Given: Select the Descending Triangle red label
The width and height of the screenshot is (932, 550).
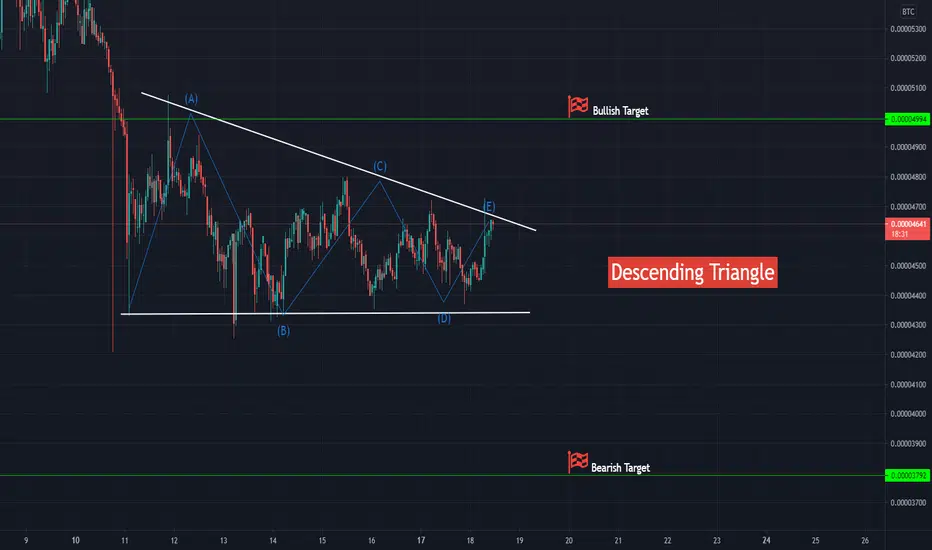Looking at the screenshot, I should (692, 272).
